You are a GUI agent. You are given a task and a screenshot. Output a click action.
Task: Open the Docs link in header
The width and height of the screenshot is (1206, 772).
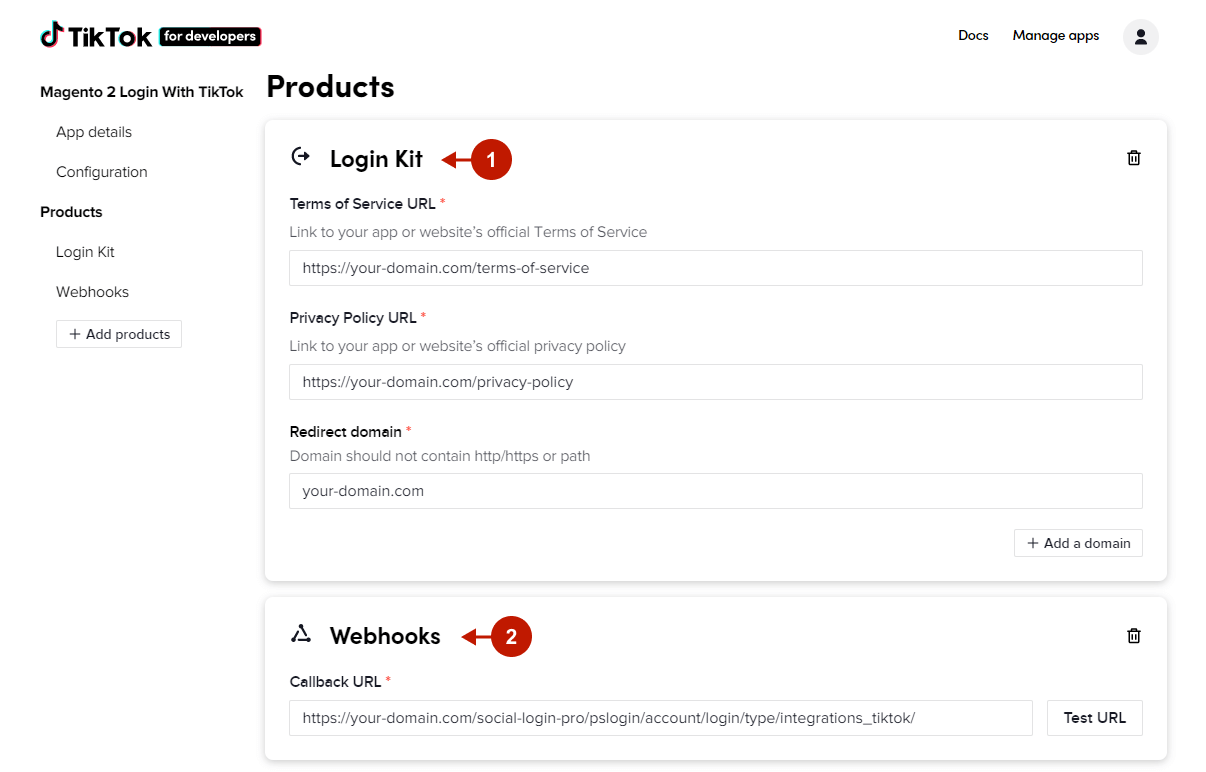973,35
